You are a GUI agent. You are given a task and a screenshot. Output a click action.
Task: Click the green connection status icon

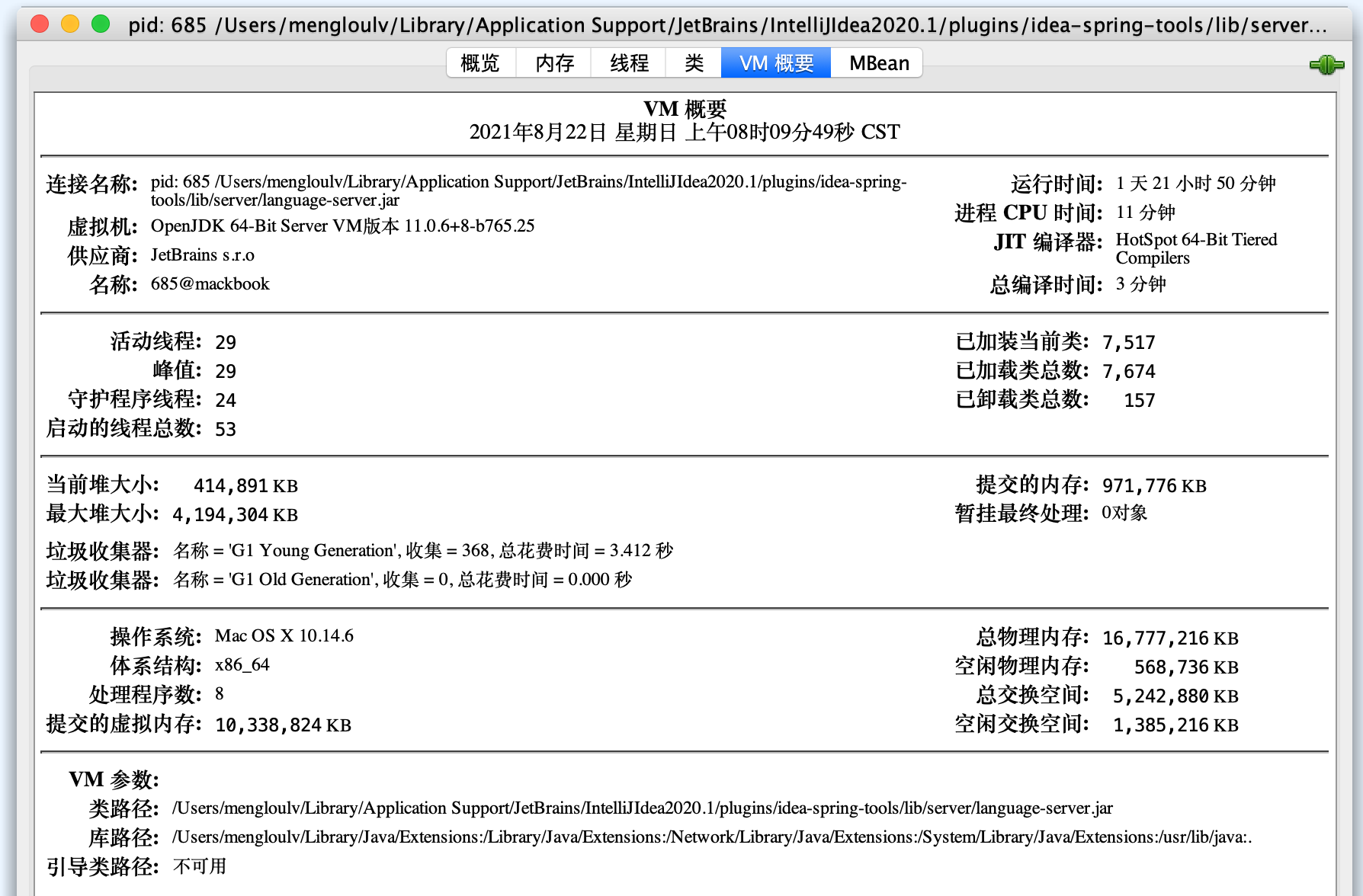coord(1326,65)
